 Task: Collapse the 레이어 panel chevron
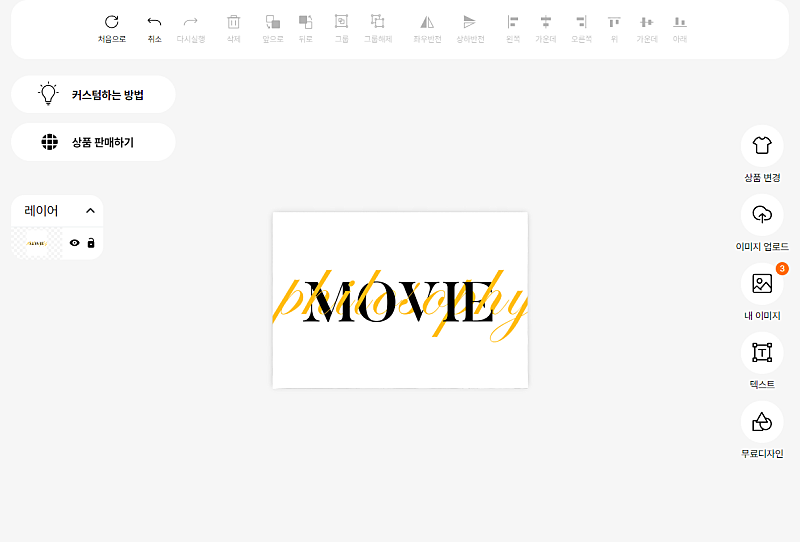[90, 211]
